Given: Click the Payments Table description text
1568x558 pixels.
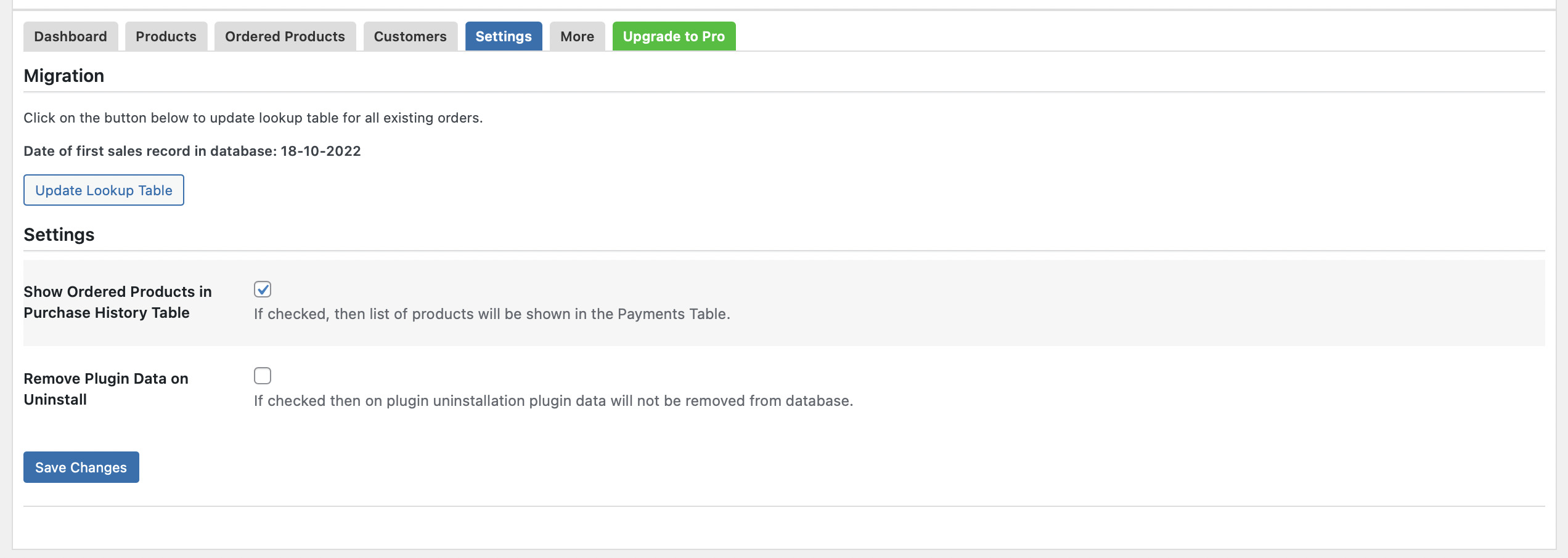Looking at the screenshot, I should pyautogui.click(x=492, y=314).
